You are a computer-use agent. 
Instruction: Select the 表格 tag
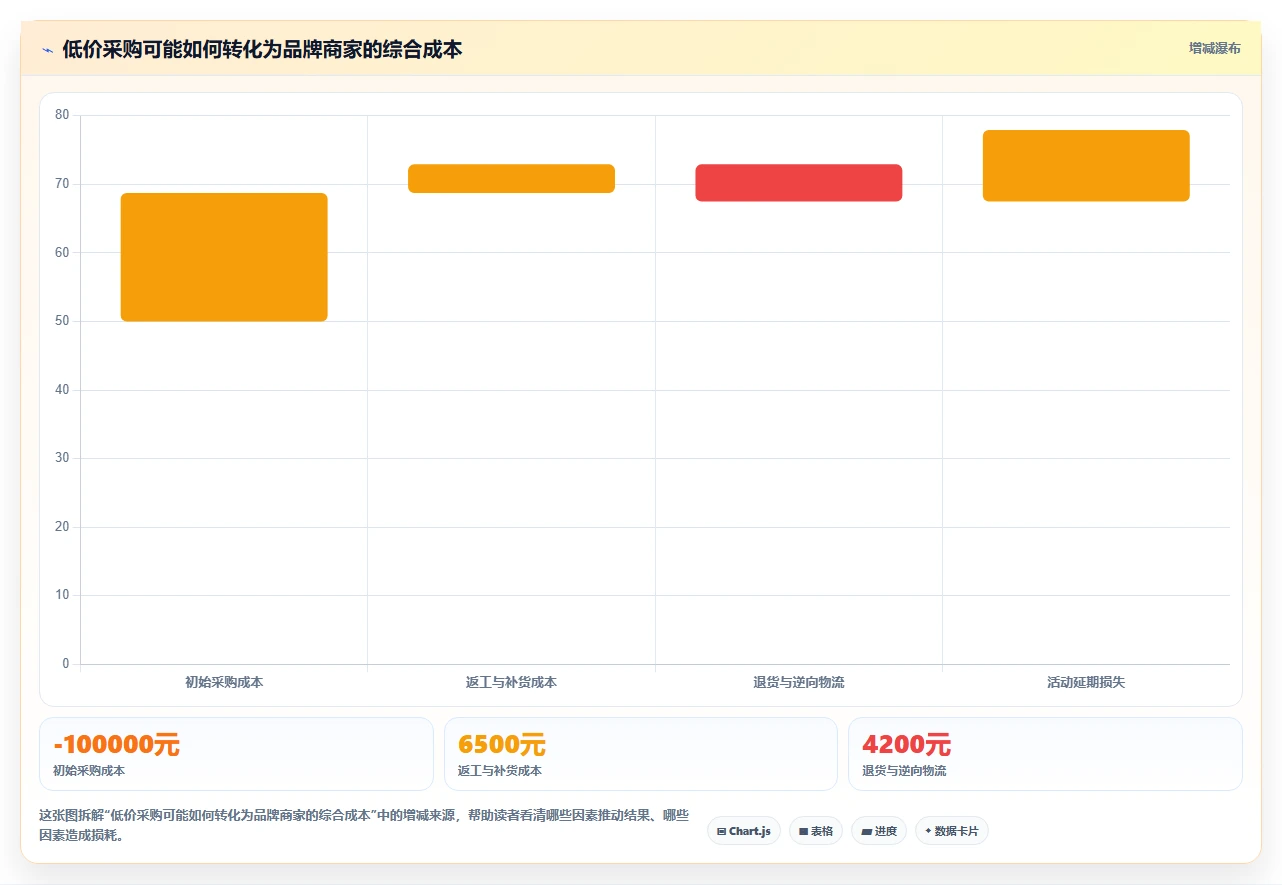[816, 831]
